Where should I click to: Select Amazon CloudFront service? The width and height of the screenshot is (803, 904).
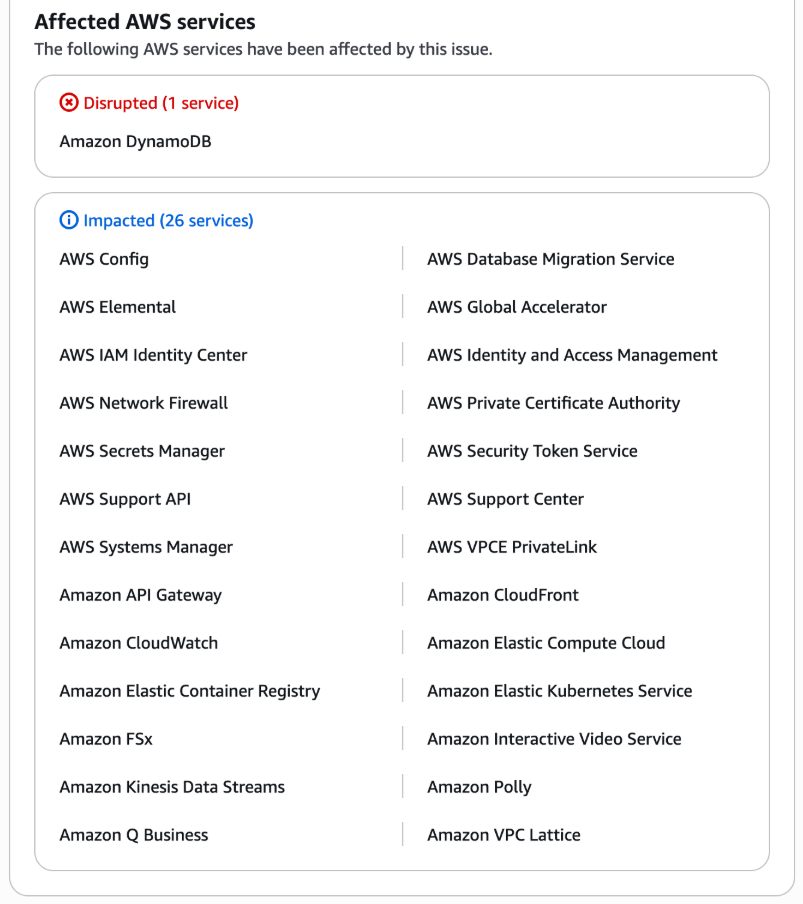click(503, 595)
